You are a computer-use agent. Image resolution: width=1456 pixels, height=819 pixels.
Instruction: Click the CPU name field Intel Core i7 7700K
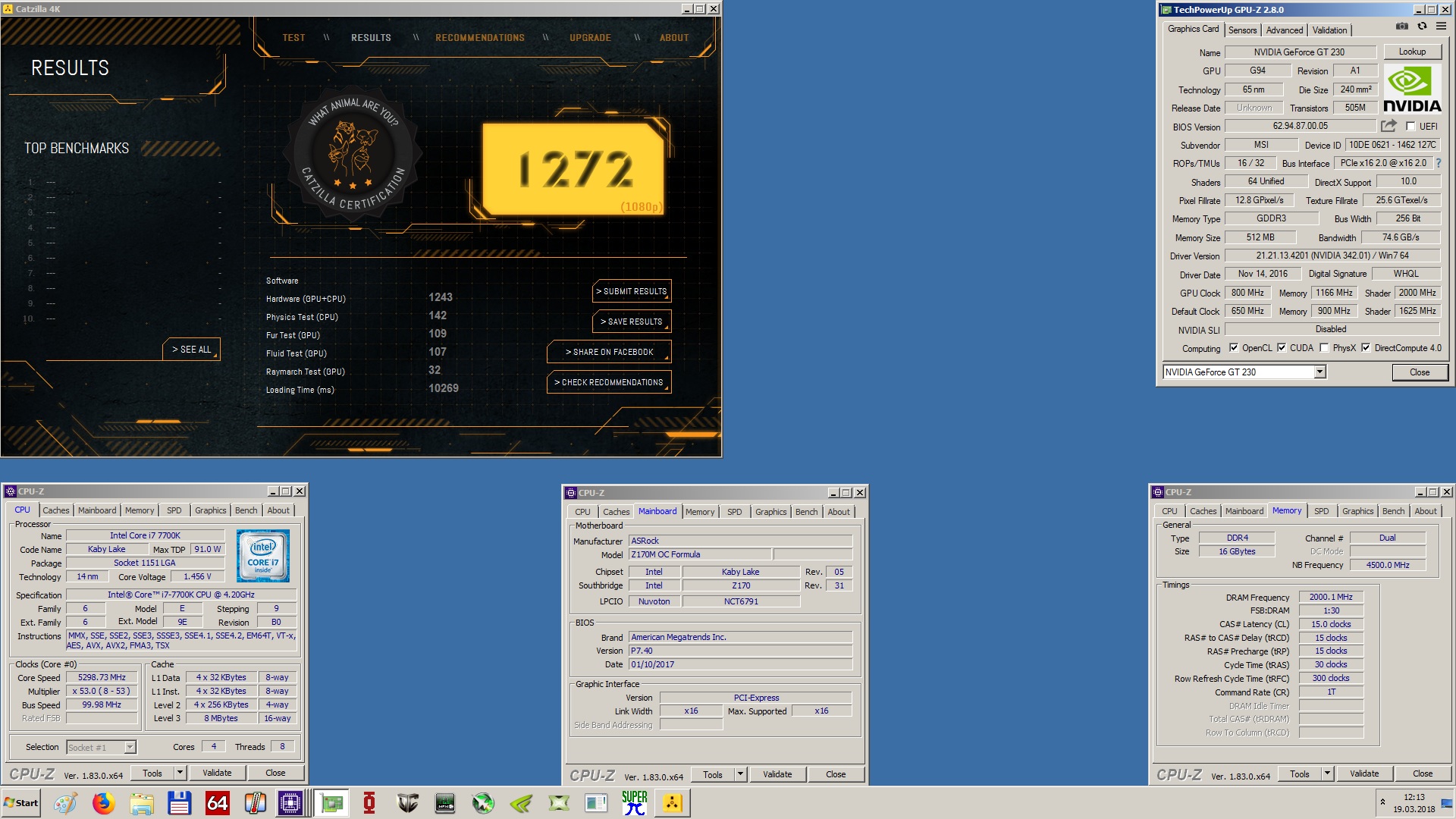[146, 535]
